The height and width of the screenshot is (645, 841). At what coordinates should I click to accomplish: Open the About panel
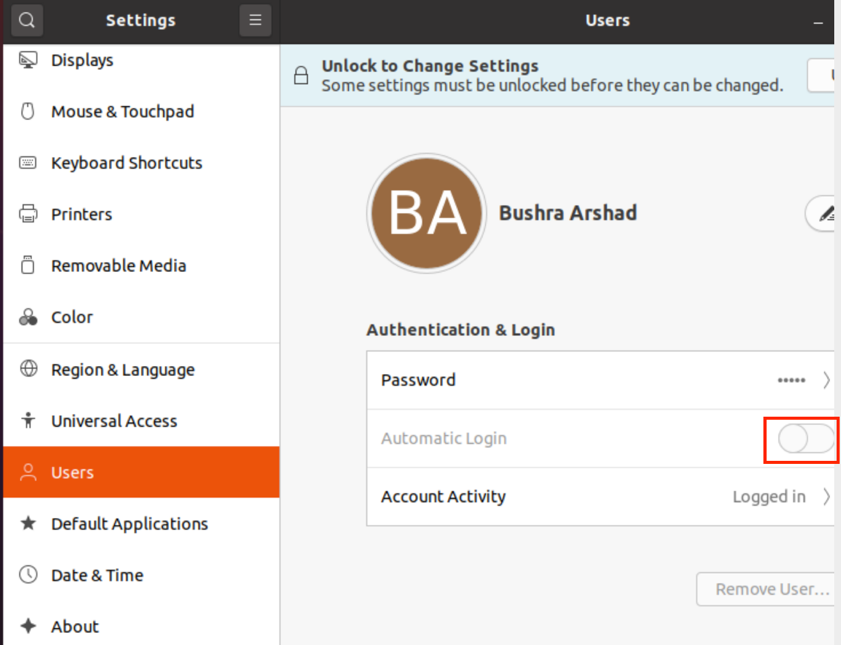tap(75, 627)
